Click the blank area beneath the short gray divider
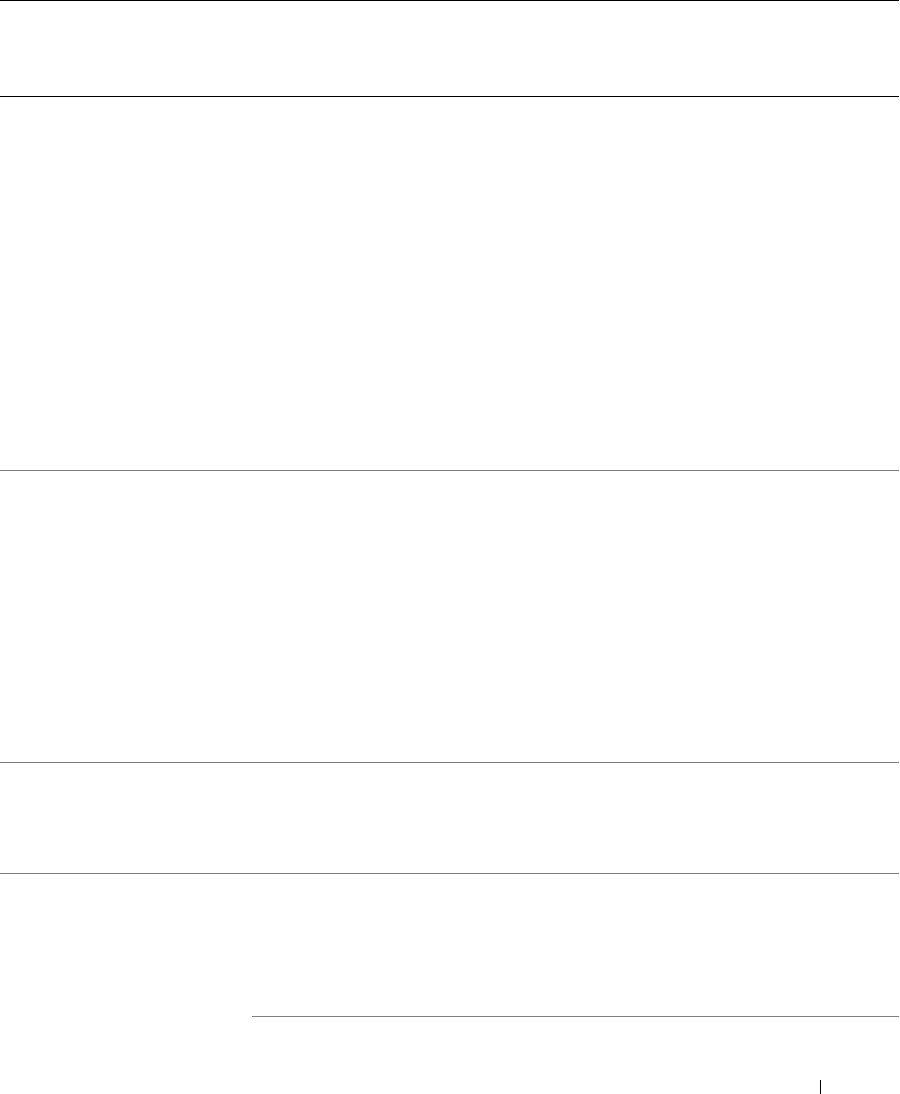 tap(576, 1047)
